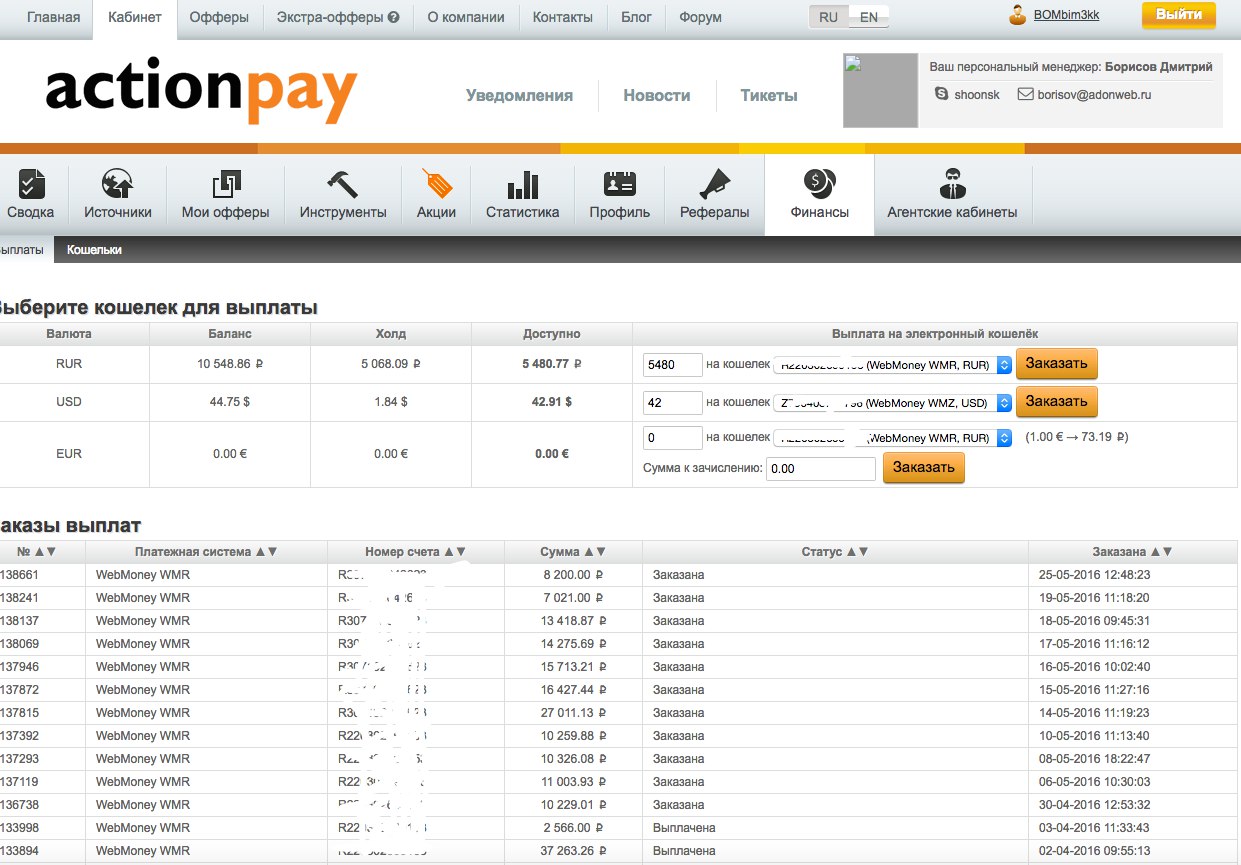This screenshot has height=865, width=1241.
Task: Sort payouts by Сумма column
Action: [573, 552]
